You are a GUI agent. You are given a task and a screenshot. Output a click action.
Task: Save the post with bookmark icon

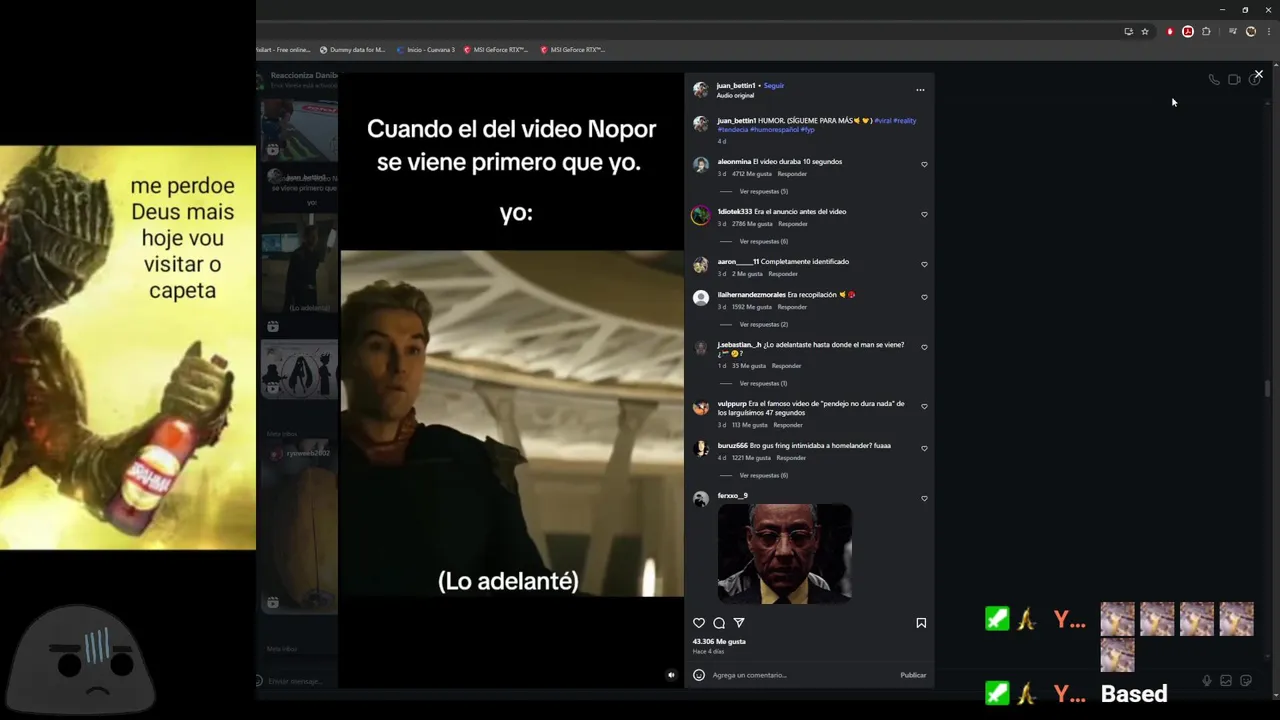[921, 623]
